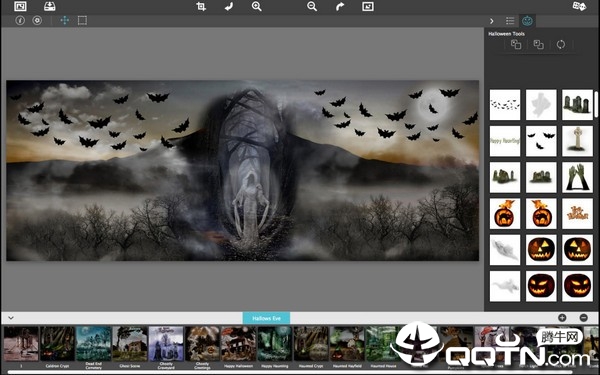600x375 pixels.
Task: Click the fit-to-window icon in top toolbar
Action: [368, 6]
